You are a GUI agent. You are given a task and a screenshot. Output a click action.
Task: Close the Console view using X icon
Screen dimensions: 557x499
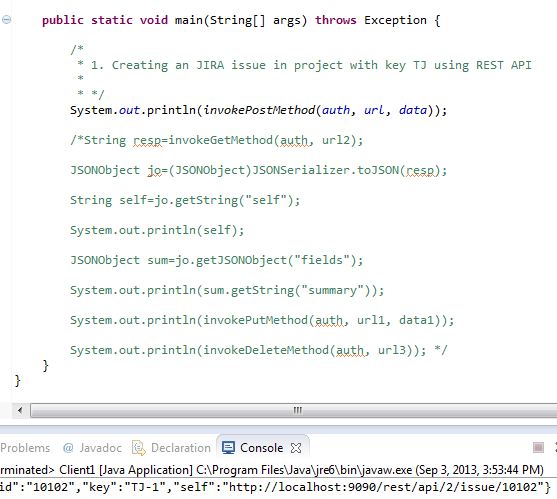tap(296, 448)
